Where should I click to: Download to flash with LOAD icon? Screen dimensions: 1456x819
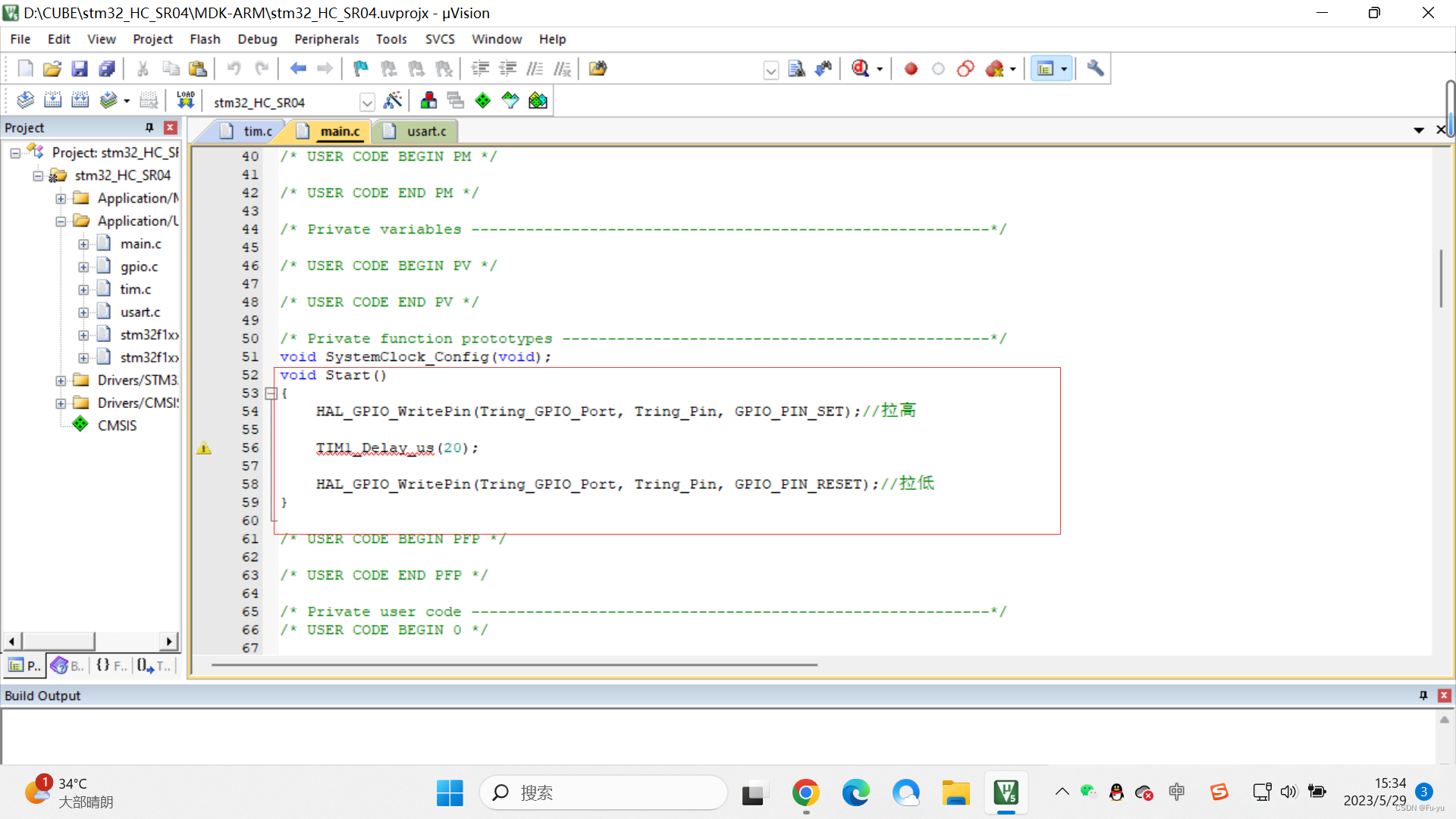(x=186, y=100)
